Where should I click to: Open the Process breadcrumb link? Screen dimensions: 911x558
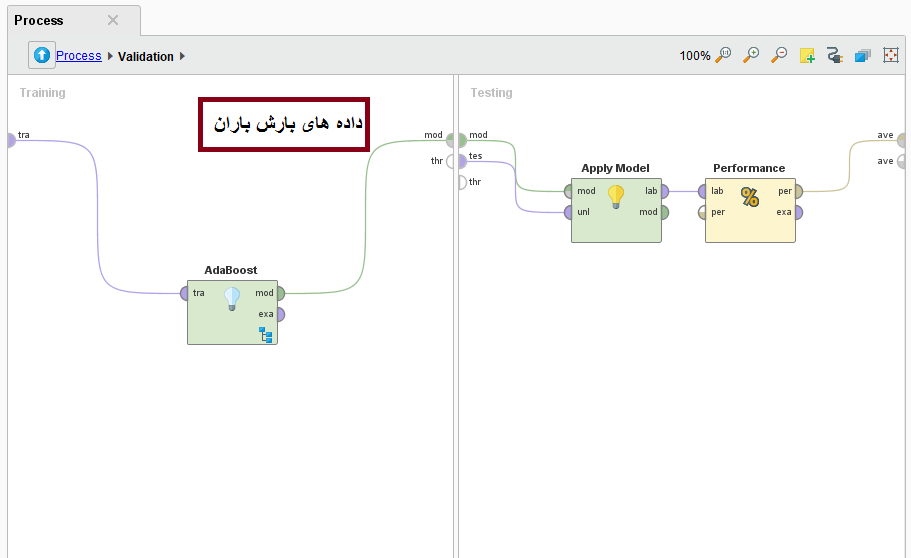pos(78,56)
